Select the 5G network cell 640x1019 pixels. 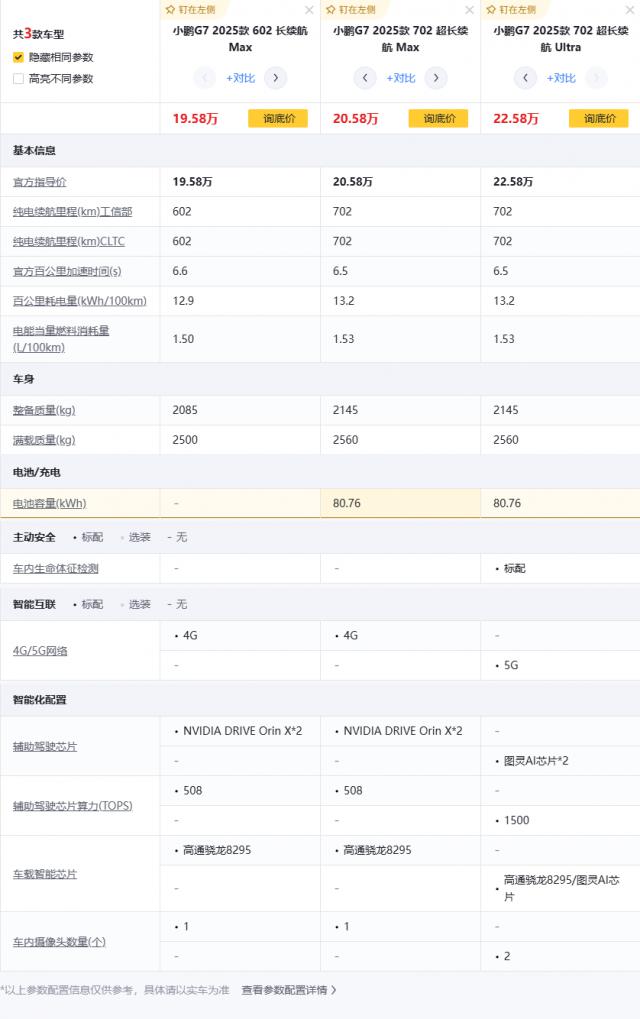tap(511, 665)
